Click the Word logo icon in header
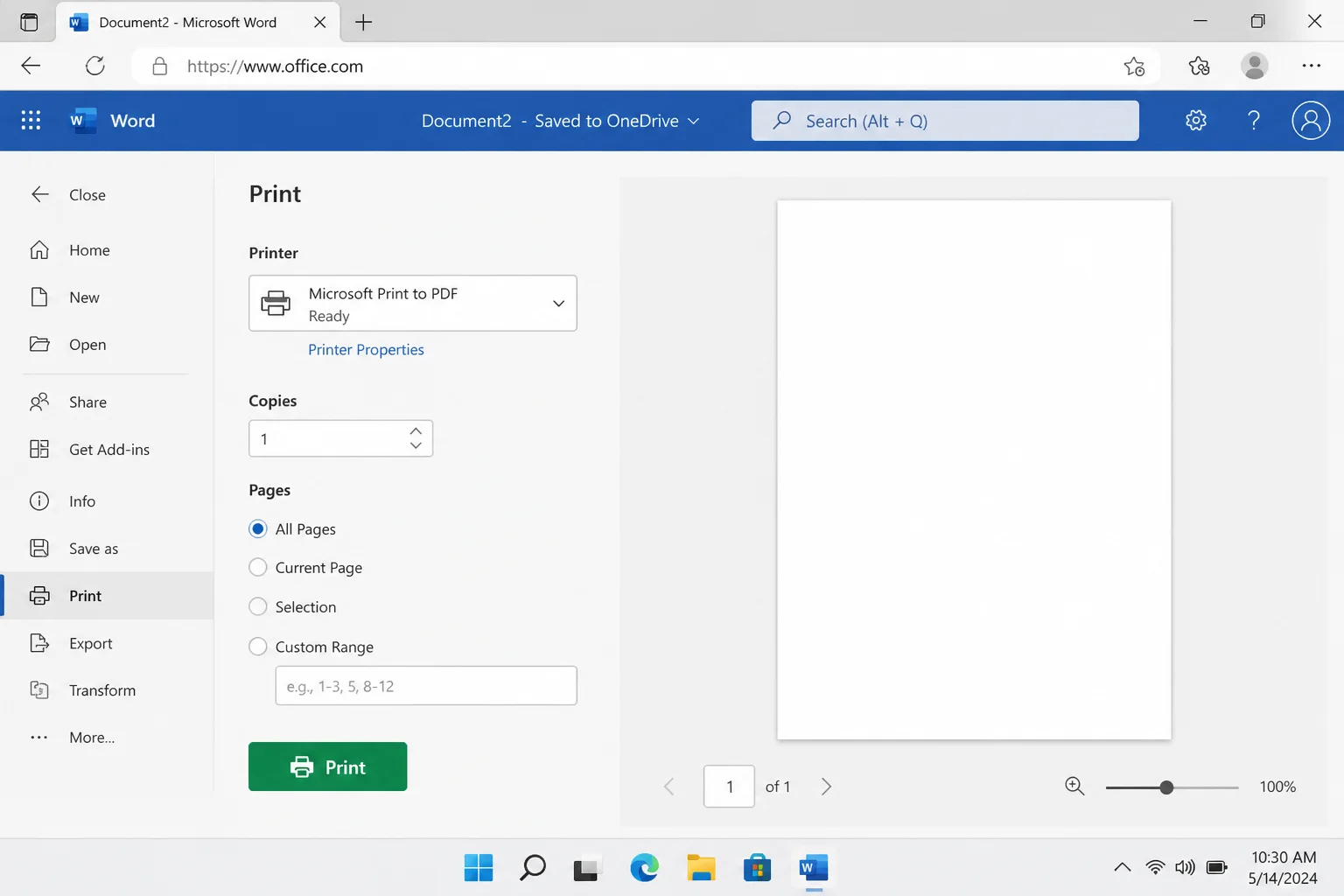 click(83, 121)
